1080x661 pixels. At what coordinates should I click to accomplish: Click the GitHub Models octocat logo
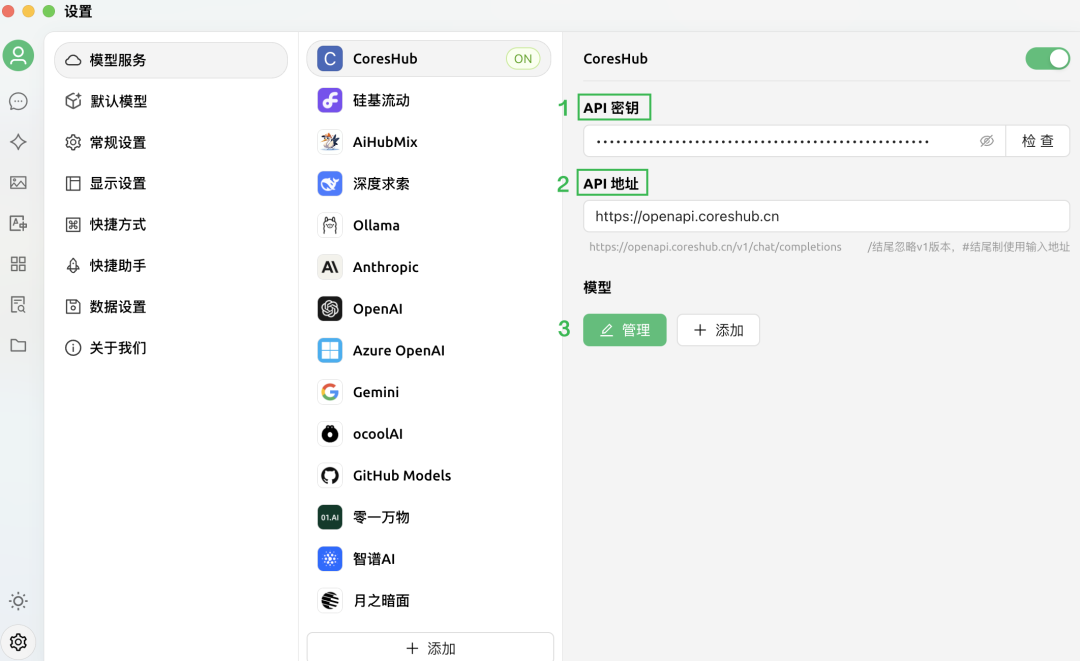(330, 475)
